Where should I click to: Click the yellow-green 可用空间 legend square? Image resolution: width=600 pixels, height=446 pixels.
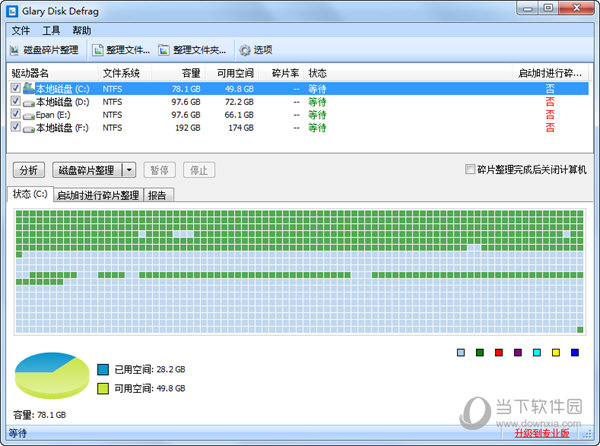pos(103,388)
